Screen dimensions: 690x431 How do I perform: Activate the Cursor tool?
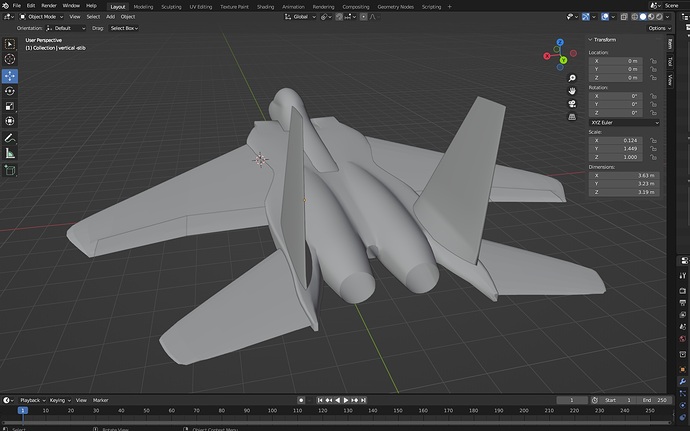(10, 59)
